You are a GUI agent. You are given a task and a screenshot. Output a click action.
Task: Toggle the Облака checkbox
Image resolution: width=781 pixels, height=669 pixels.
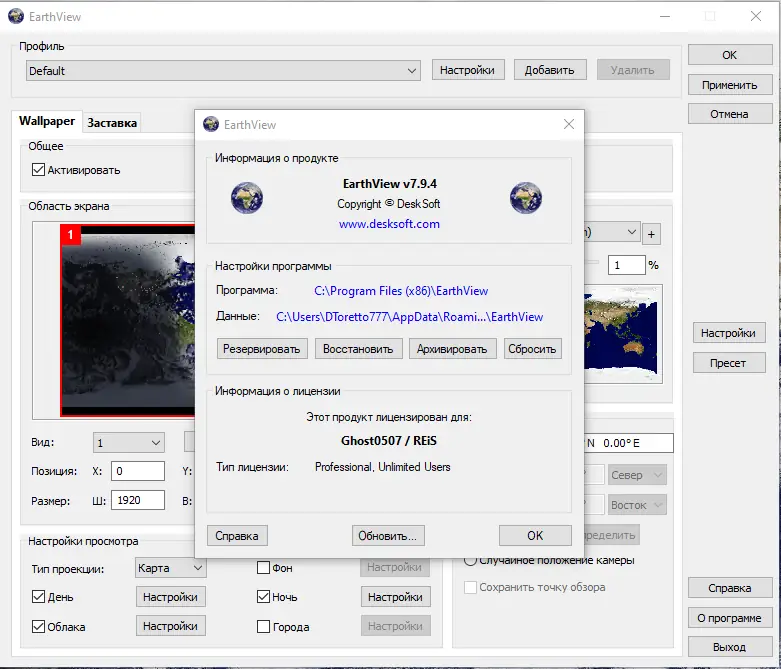pos(38,627)
